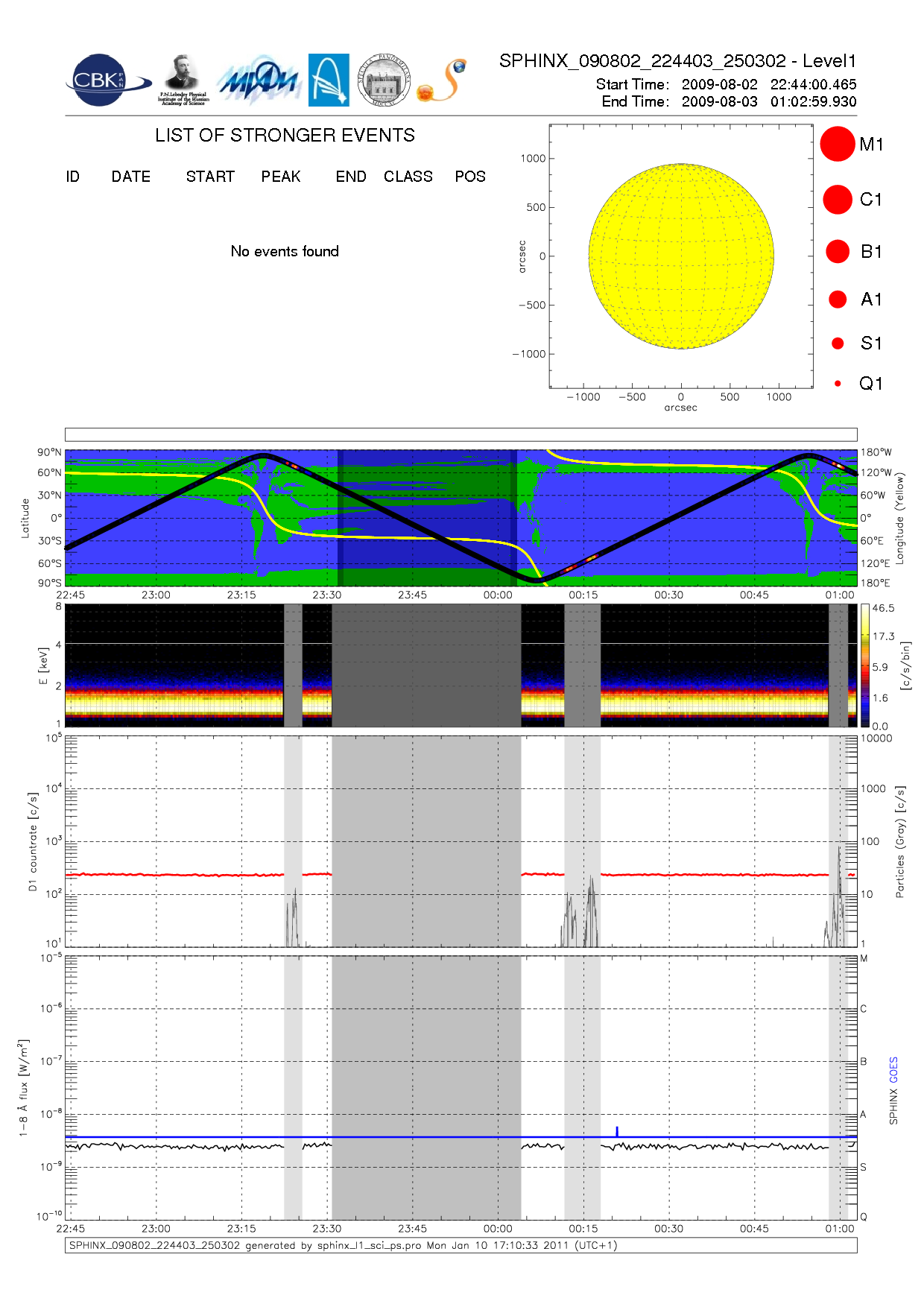Click the blue GOES flux spike after 00:15

click(617, 1131)
